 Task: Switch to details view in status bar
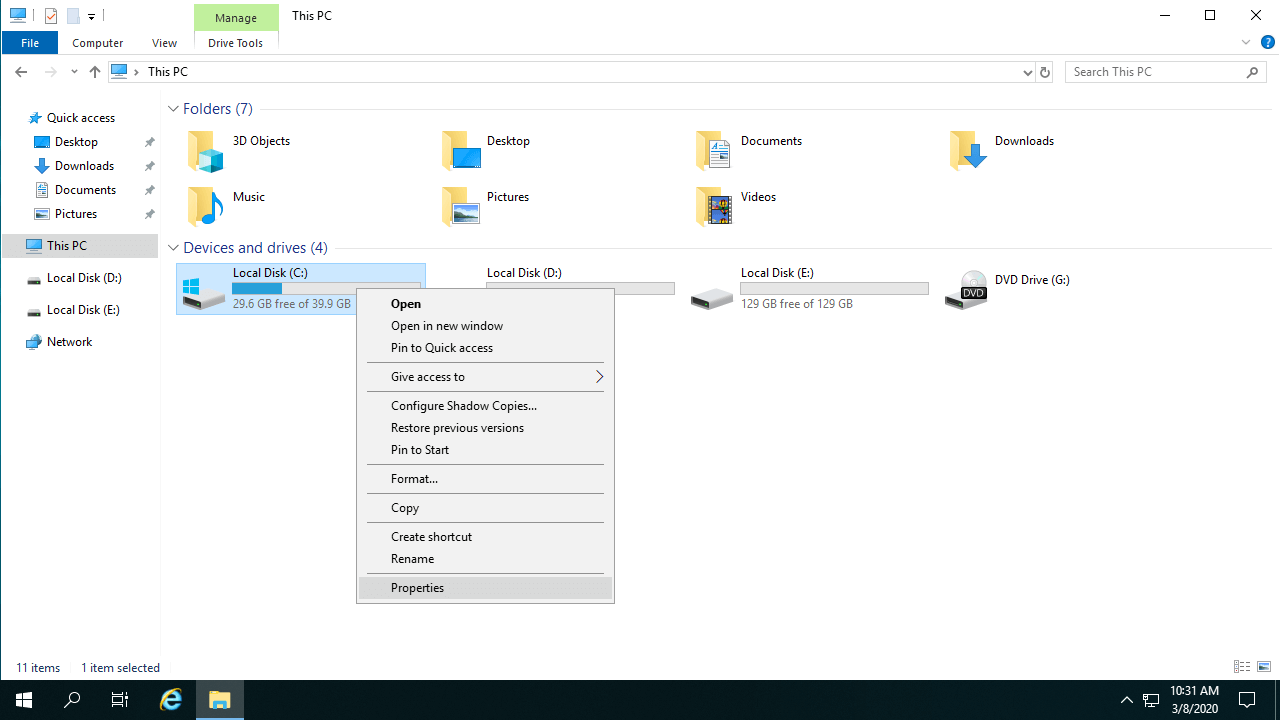click(x=1242, y=667)
